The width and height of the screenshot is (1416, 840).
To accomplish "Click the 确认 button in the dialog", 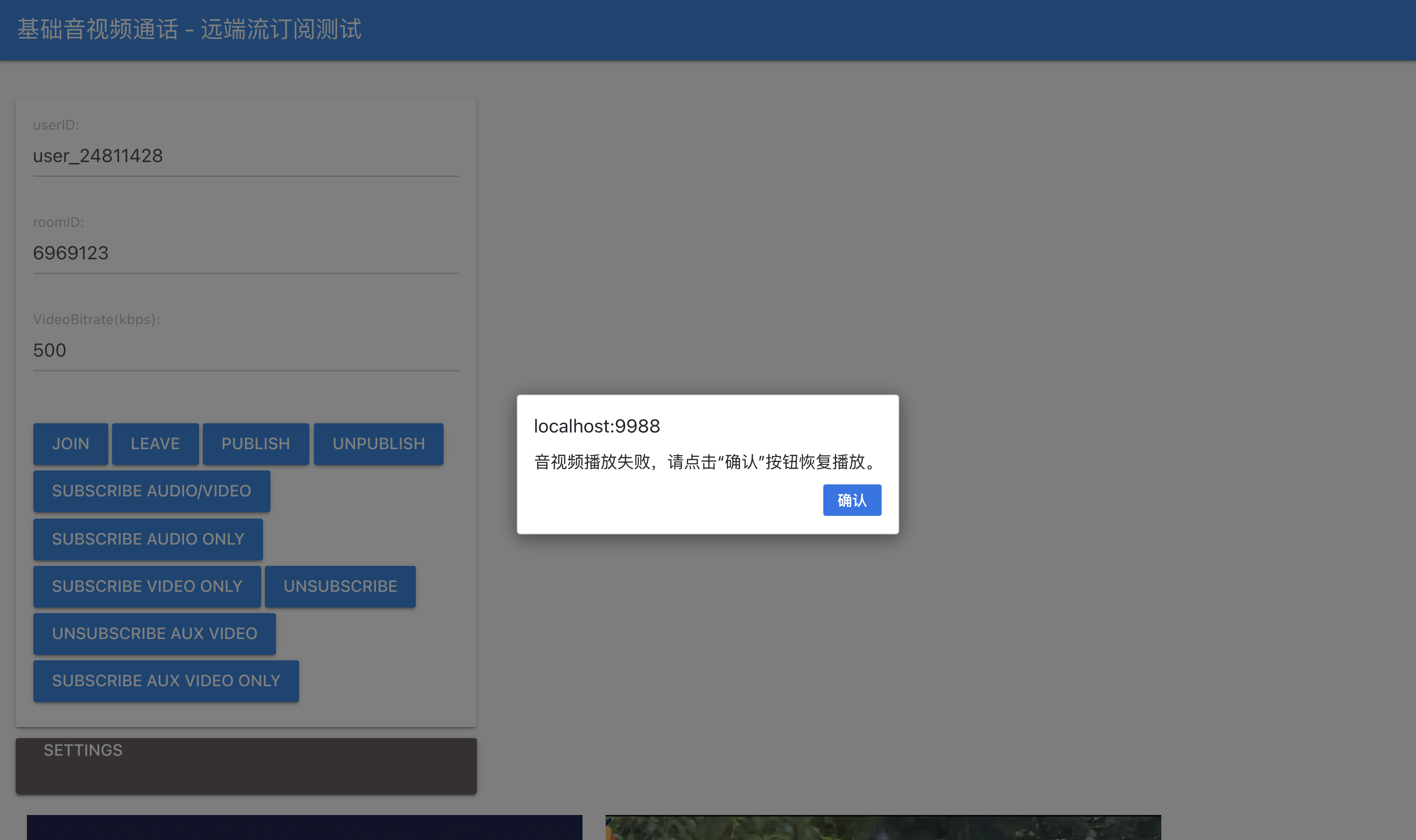I will pos(852,500).
